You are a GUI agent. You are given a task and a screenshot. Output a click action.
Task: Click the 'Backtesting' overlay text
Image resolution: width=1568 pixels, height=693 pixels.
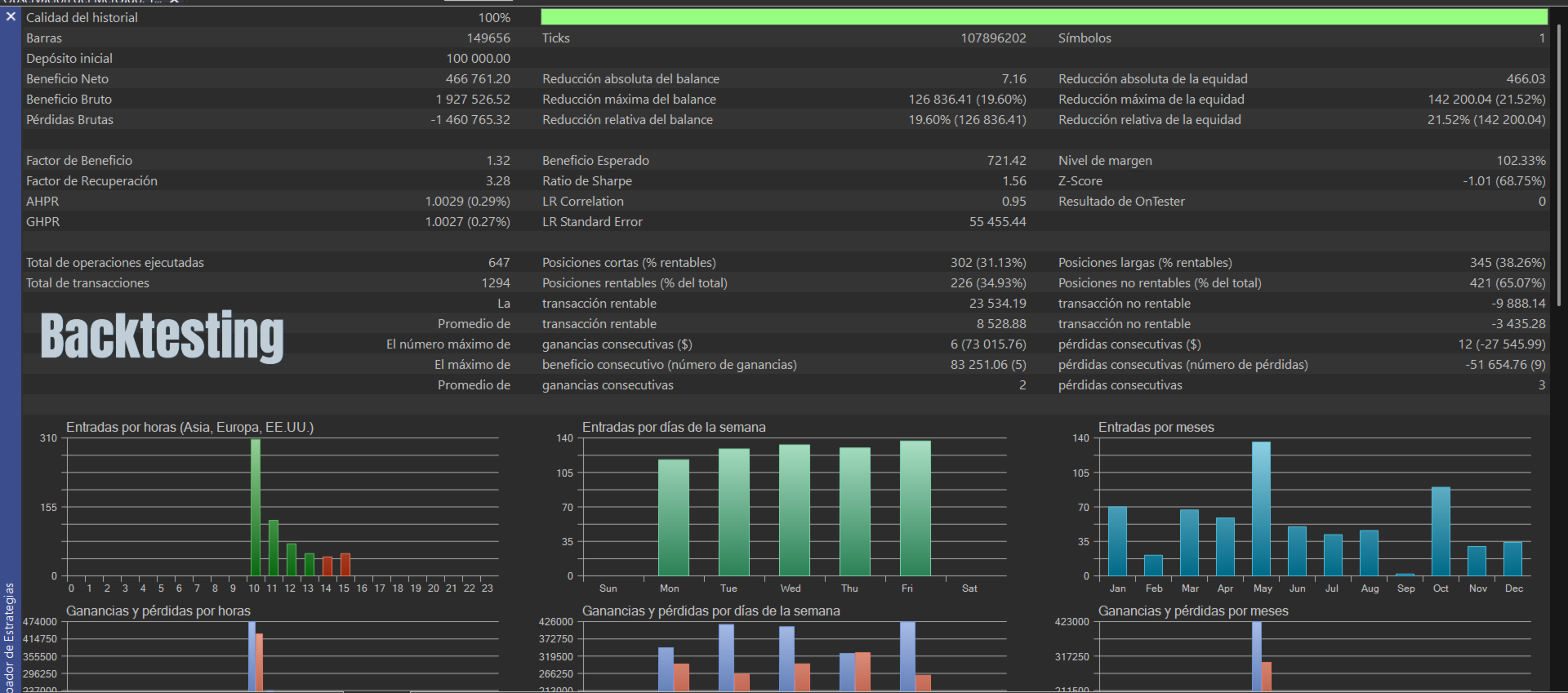tap(162, 335)
